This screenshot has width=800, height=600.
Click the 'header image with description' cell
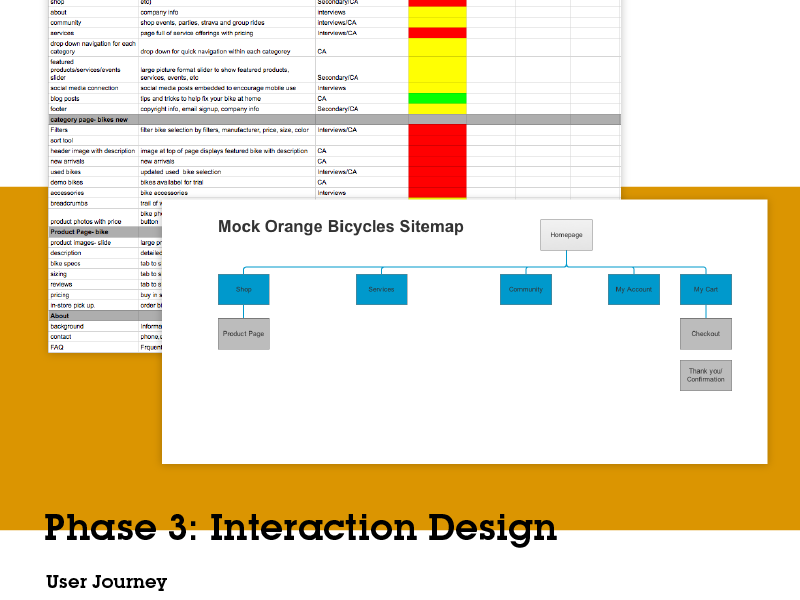click(93, 151)
